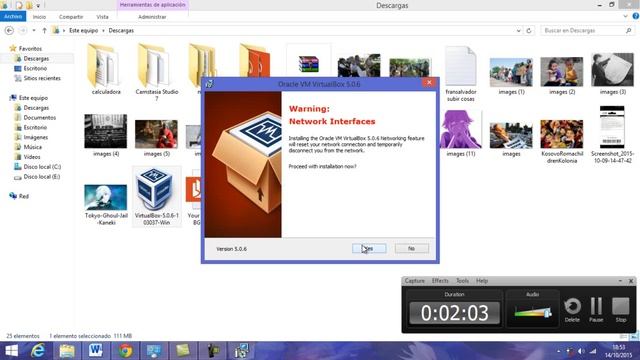Image resolution: width=640 pixels, height=360 pixels.
Task: Select the Screenshot_2015-10-09 file
Action: [612, 135]
